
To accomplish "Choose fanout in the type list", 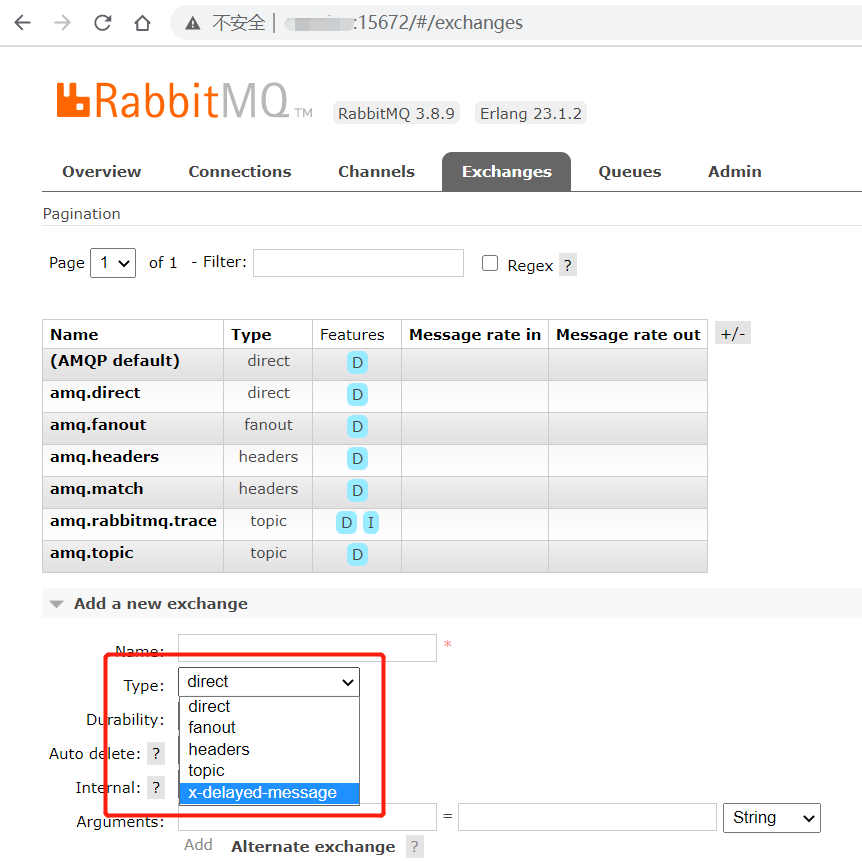I will click(269, 727).
